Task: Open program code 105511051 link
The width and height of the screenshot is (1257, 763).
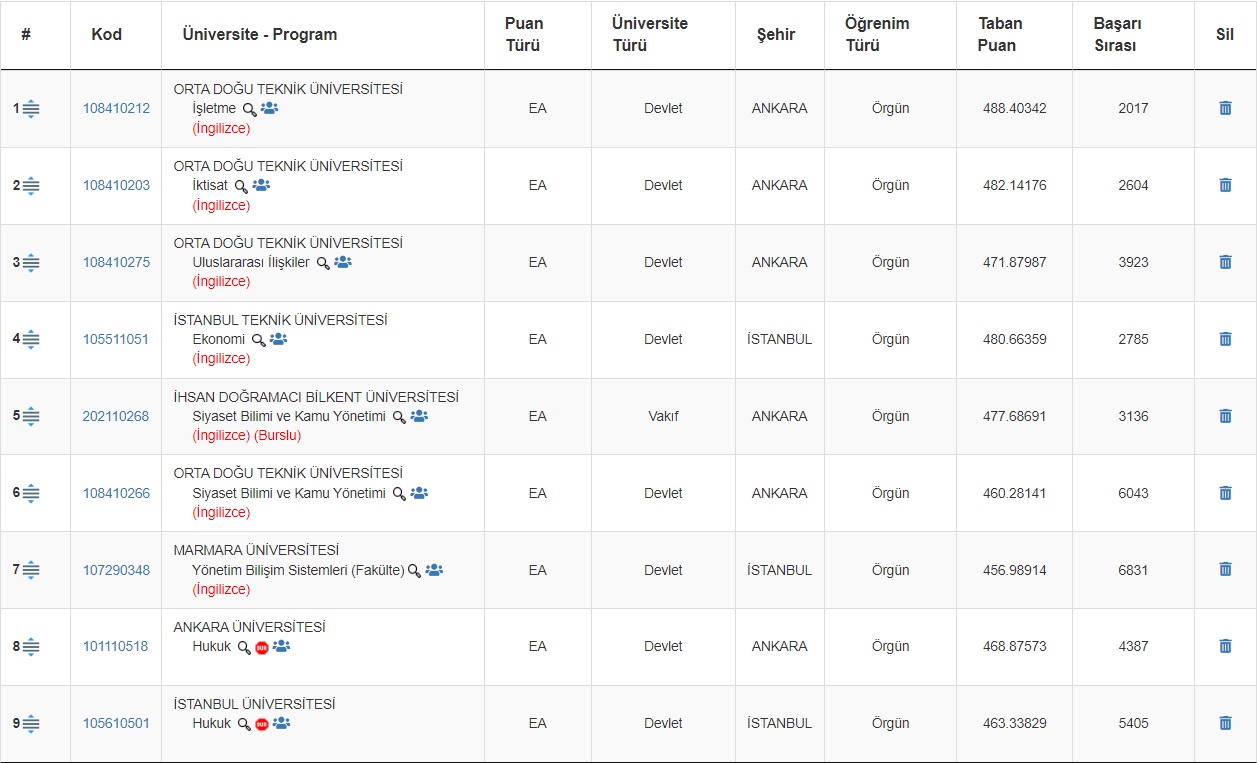Action: click(x=116, y=339)
